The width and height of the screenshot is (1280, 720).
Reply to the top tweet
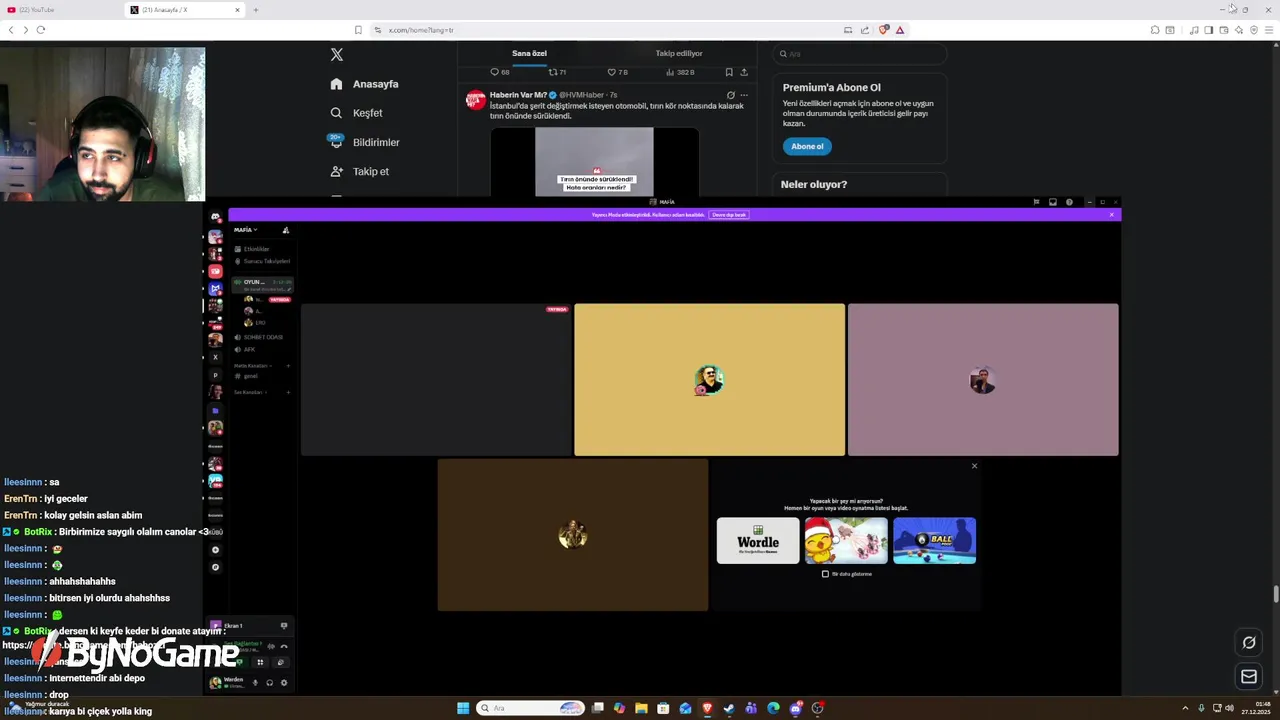499,72
